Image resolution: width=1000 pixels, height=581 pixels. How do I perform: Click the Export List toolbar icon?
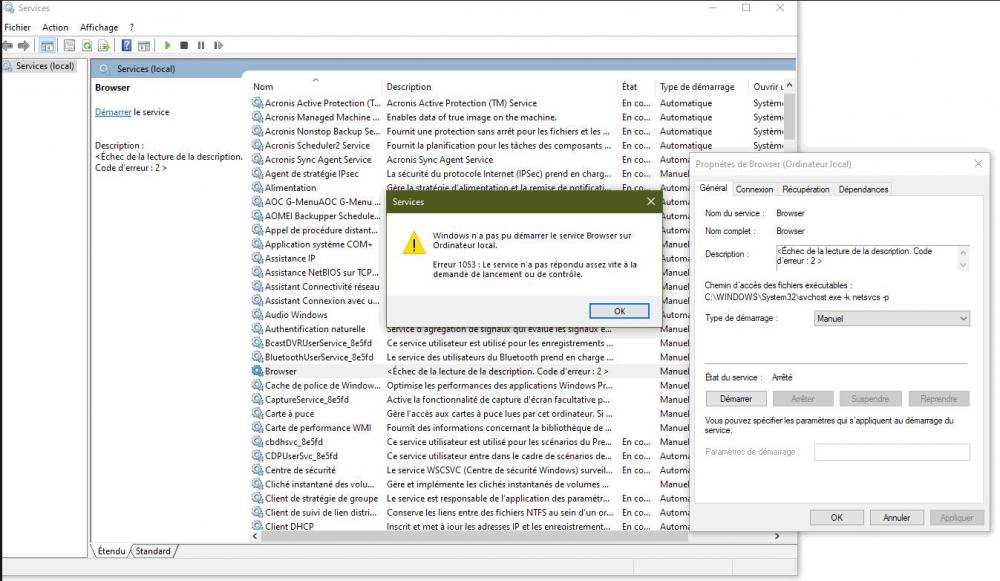tap(104, 45)
